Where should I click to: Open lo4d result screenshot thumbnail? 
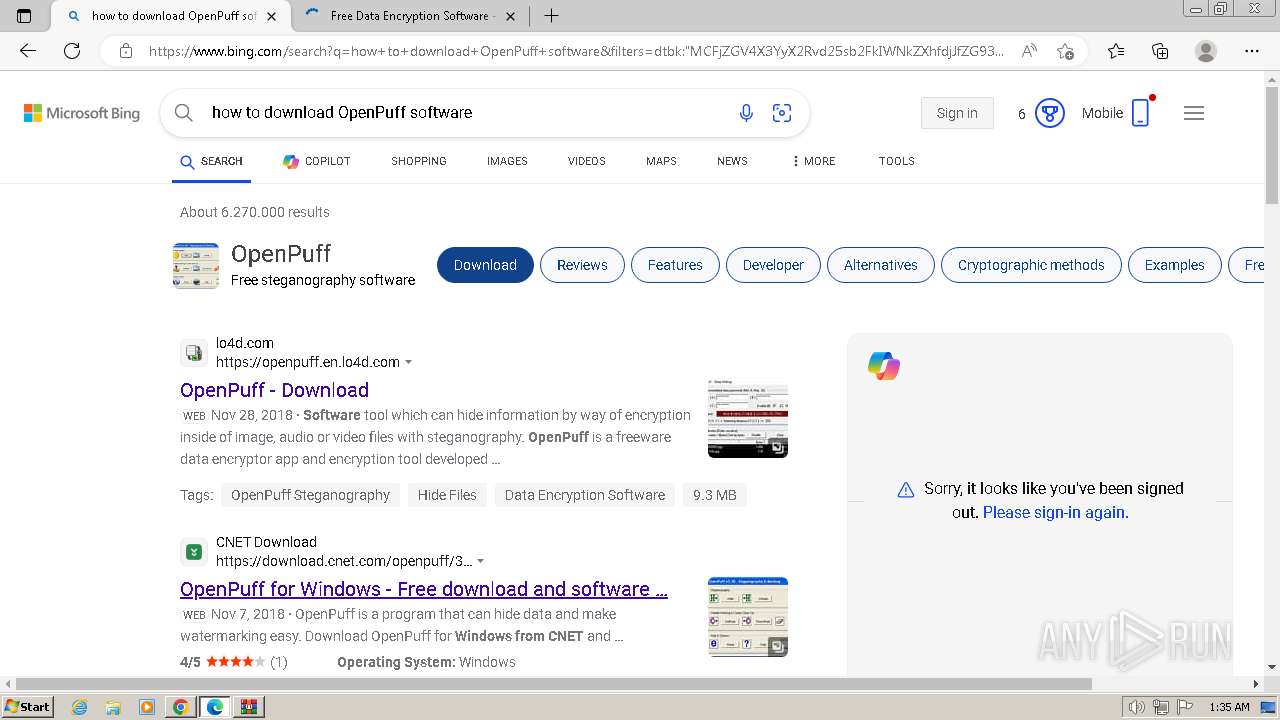pyautogui.click(x=748, y=418)
